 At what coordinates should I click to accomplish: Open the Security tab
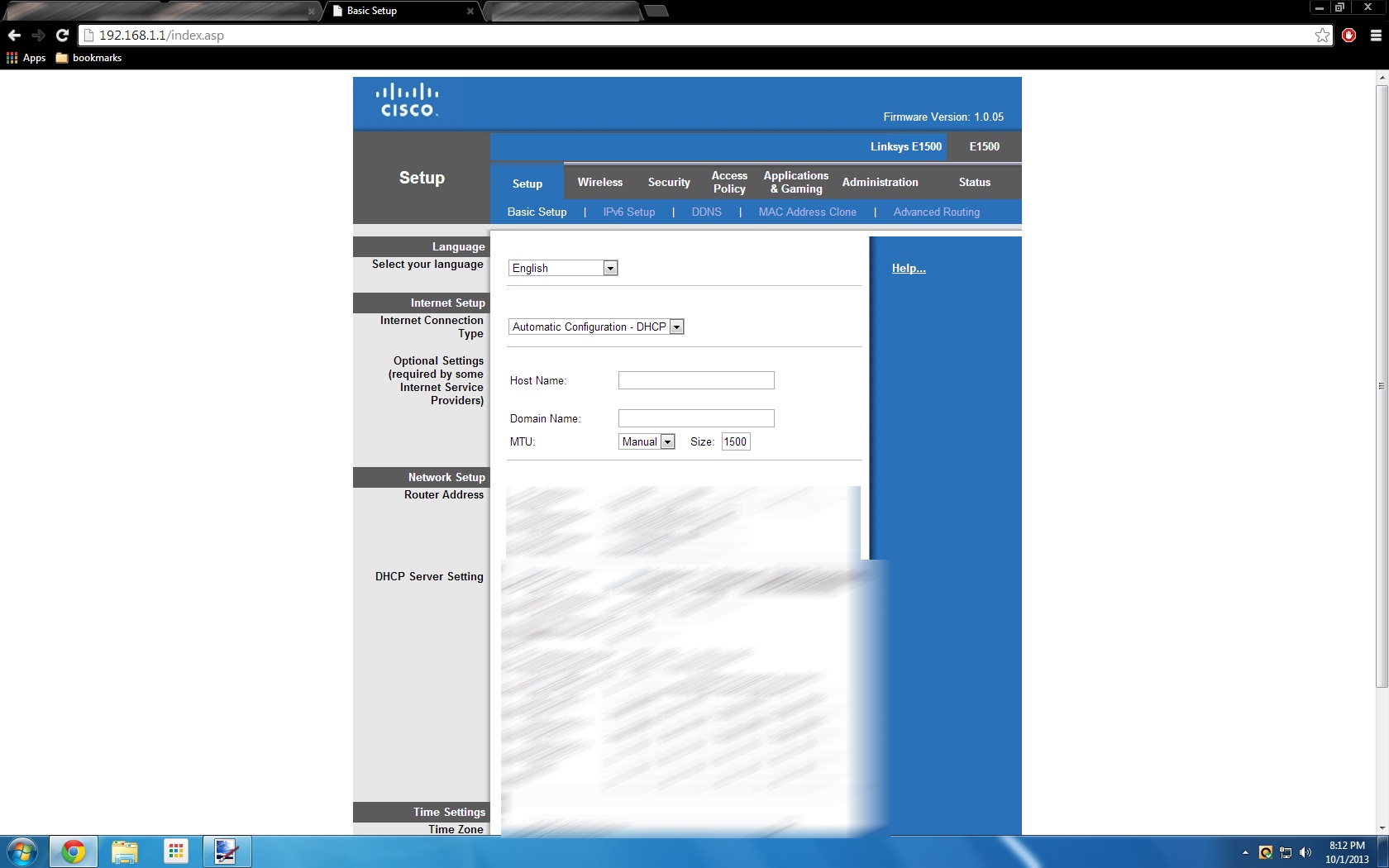668,182
